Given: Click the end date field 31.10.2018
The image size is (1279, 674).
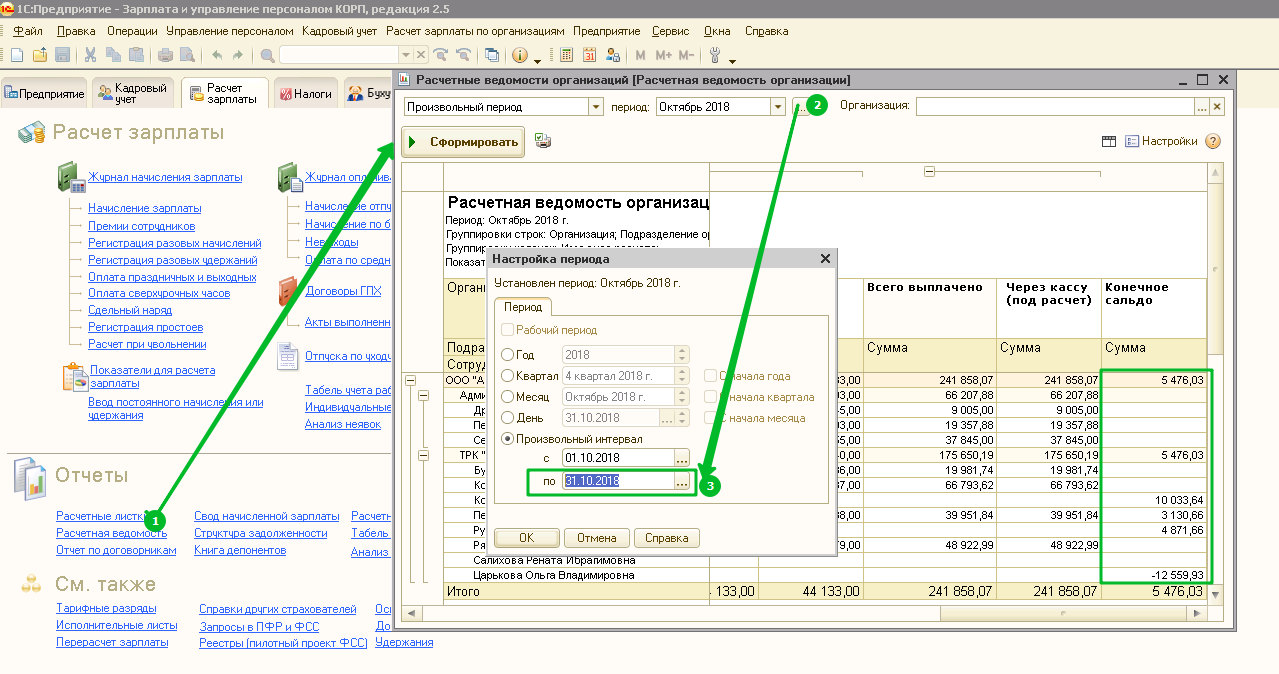Looking at the screenshot, I should pyautogui.click(x=617, y=481).
